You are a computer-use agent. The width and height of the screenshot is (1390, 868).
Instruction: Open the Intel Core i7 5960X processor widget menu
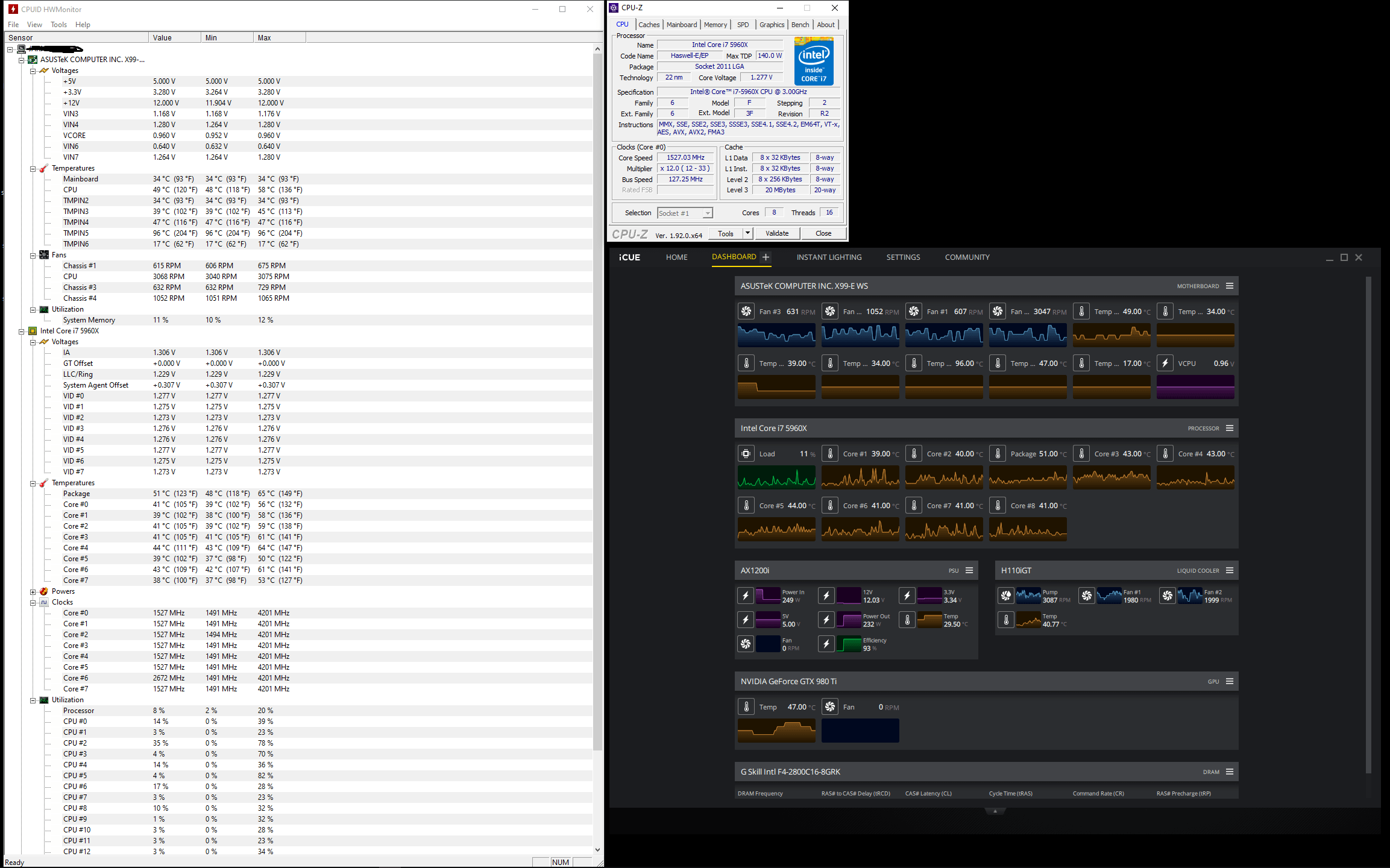pos(1230,429)
